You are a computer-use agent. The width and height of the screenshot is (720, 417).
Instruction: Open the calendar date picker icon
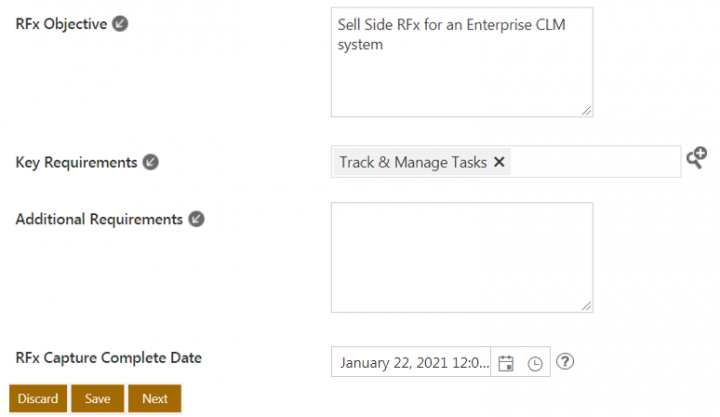[506, 363]
